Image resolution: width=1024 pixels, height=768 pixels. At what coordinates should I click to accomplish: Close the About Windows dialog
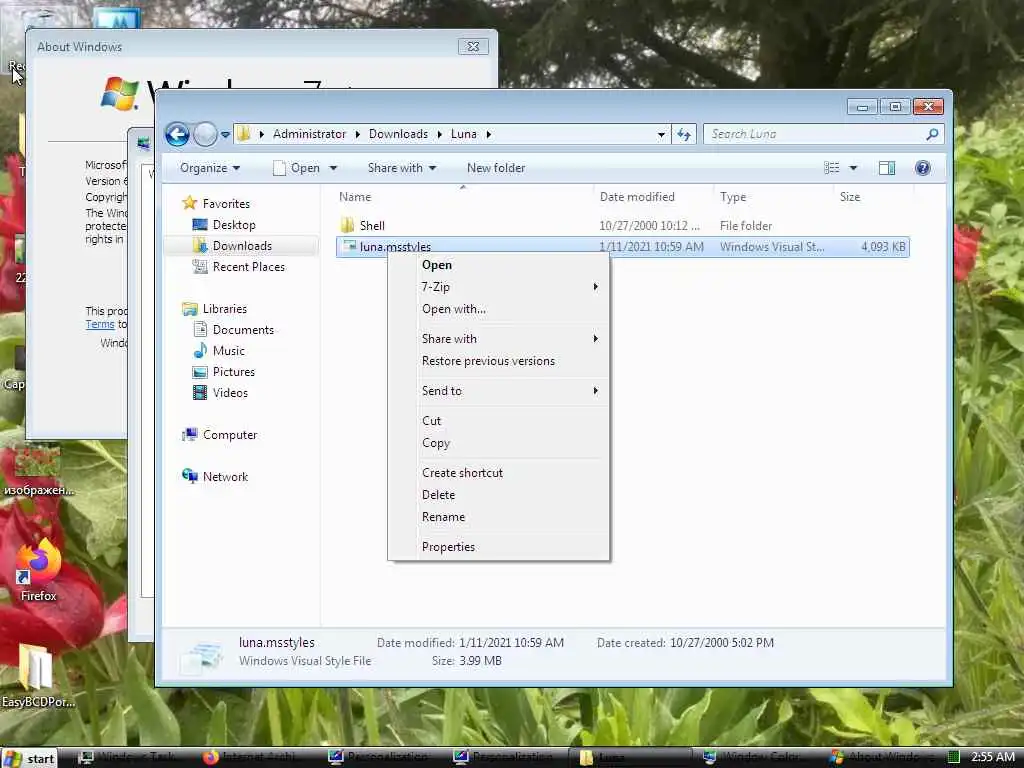(x=473, y=47)
